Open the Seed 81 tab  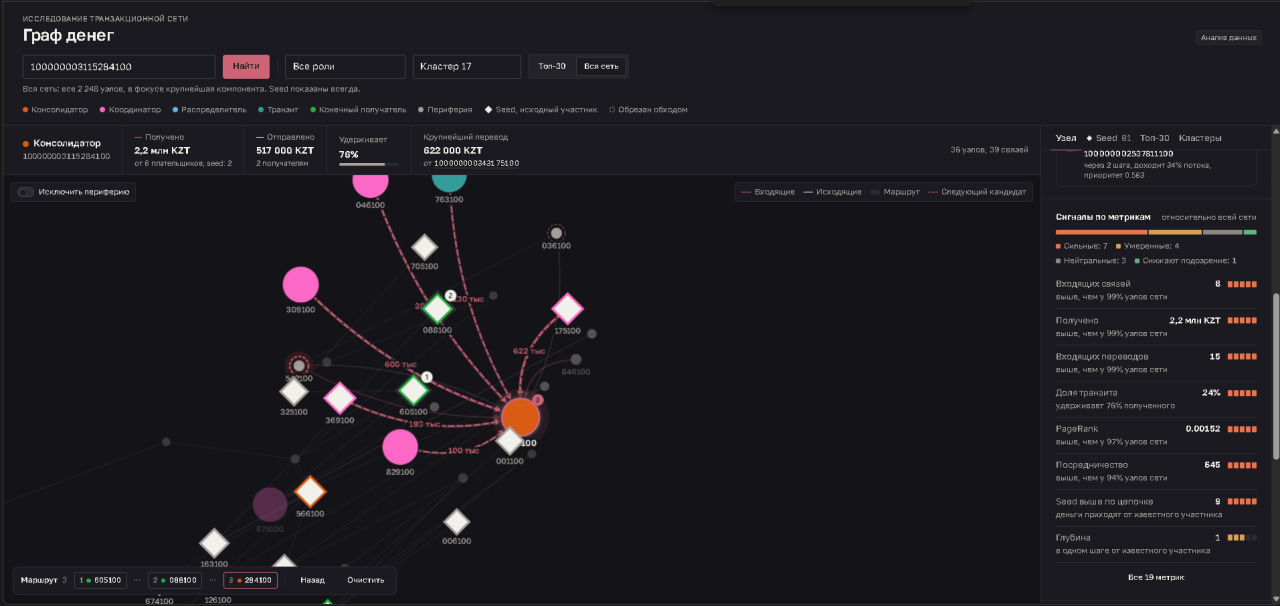point(1109,138)
